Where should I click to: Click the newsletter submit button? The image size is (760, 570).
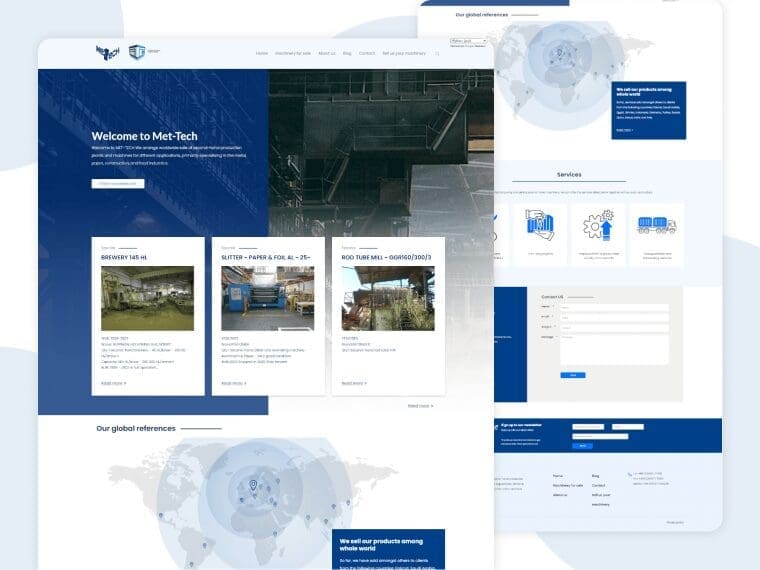pos(583,446)
